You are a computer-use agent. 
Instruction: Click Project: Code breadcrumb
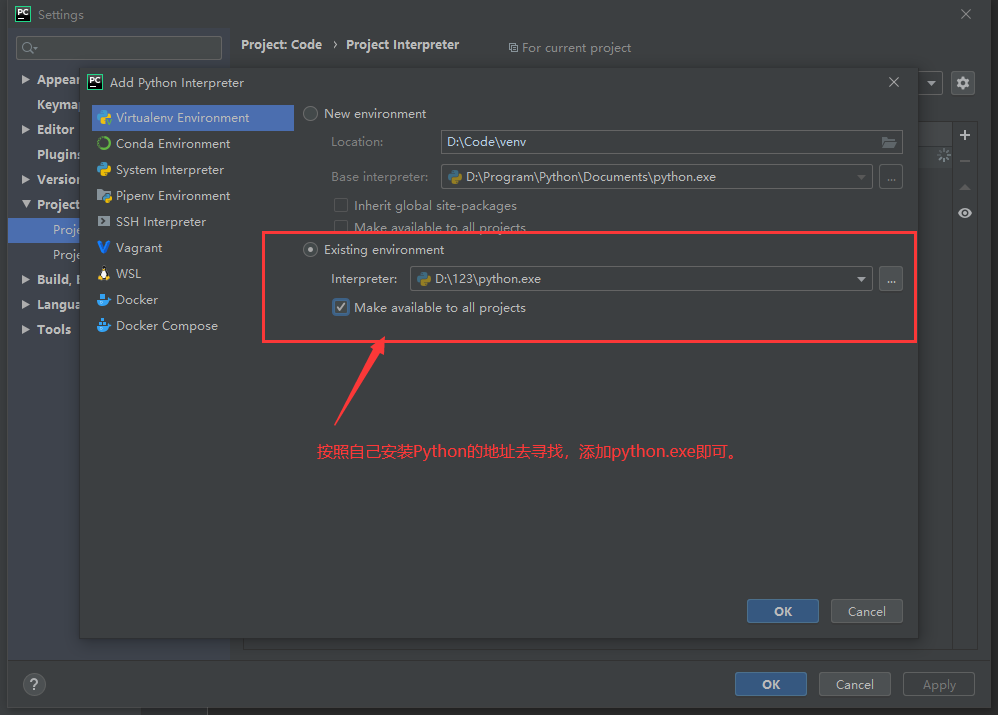click(x=281, y=45)
